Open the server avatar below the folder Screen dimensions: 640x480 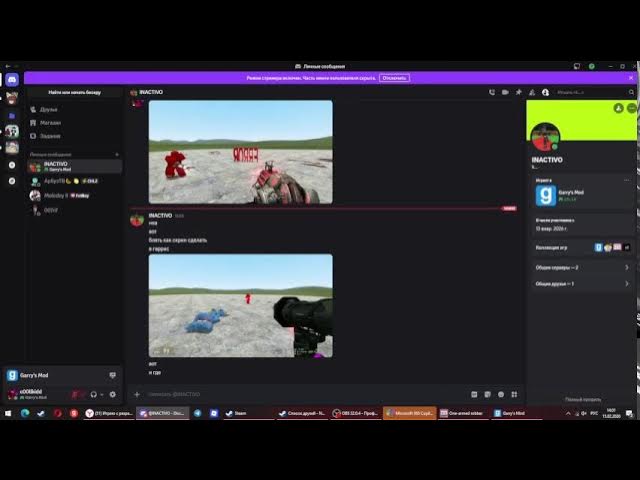[12, 131]
